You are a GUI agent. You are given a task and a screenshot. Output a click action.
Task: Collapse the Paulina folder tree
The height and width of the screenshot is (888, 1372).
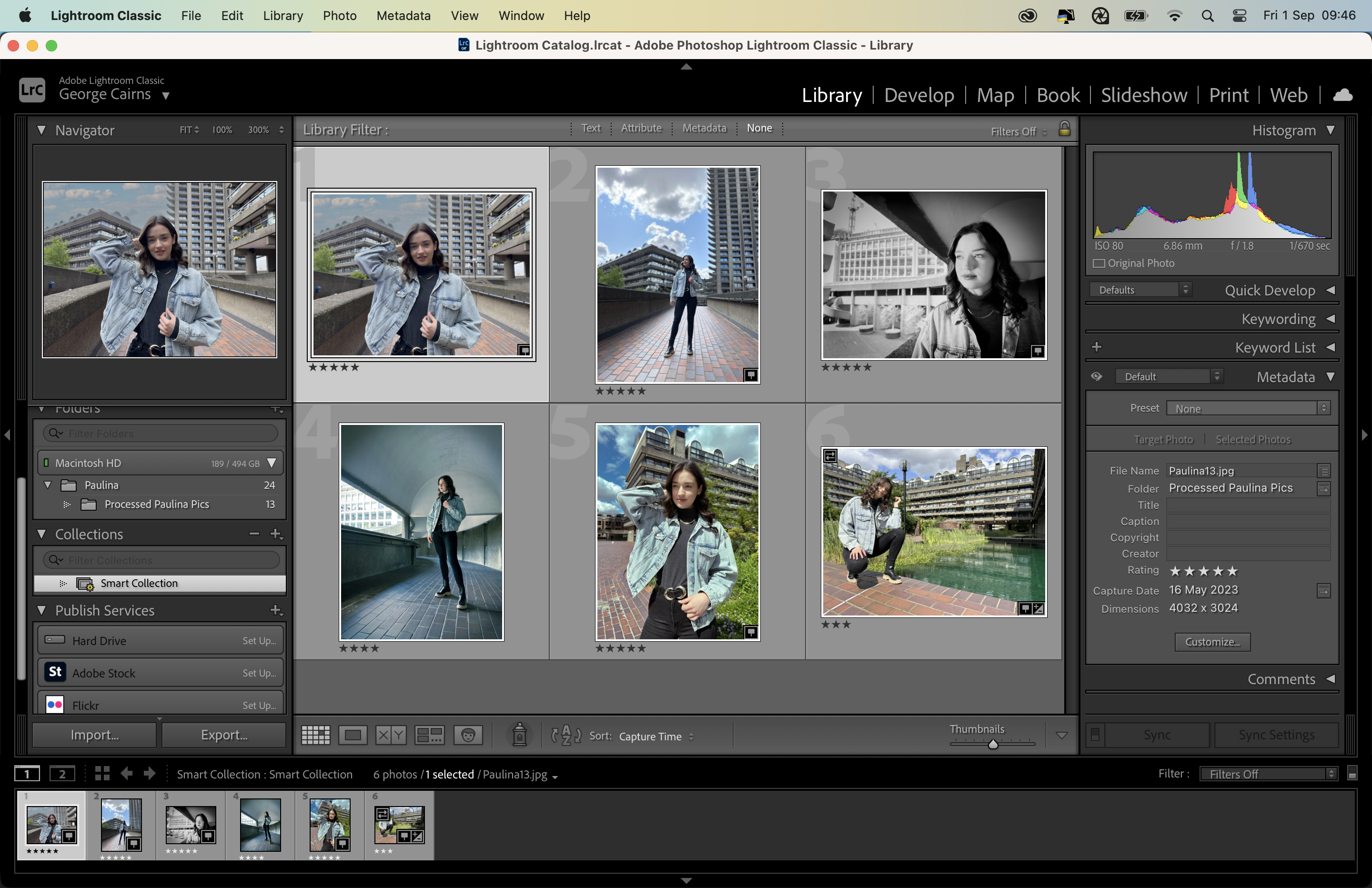[48, 485]
